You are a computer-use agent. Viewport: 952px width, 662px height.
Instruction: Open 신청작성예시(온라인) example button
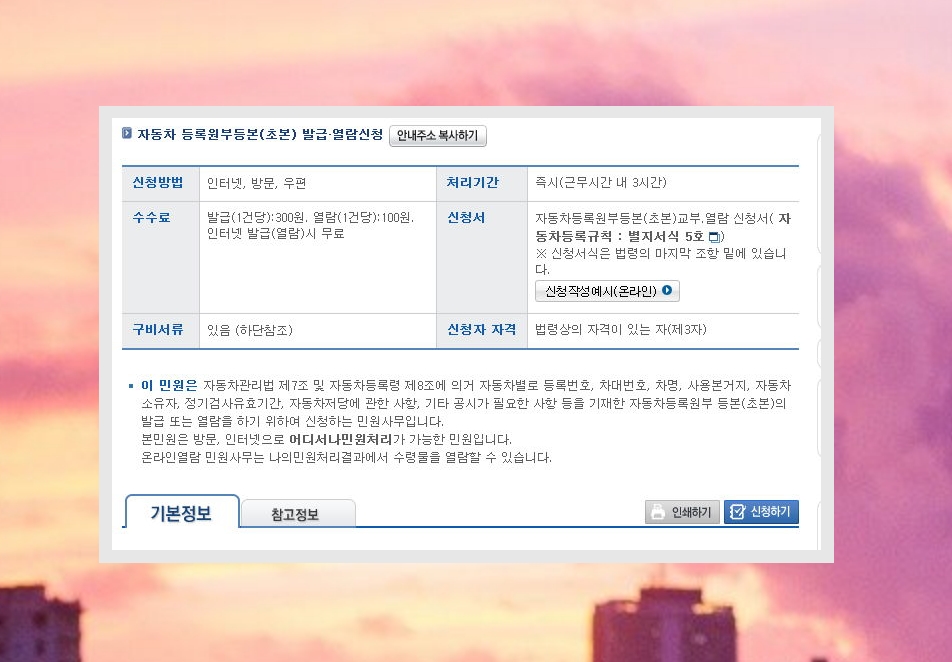(607, 291)
